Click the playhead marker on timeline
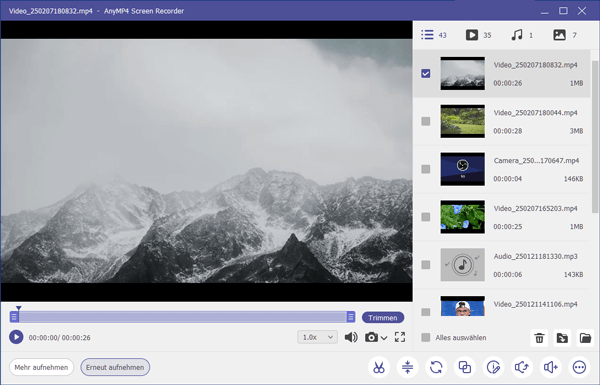The image size is (600, 385). 18,308
